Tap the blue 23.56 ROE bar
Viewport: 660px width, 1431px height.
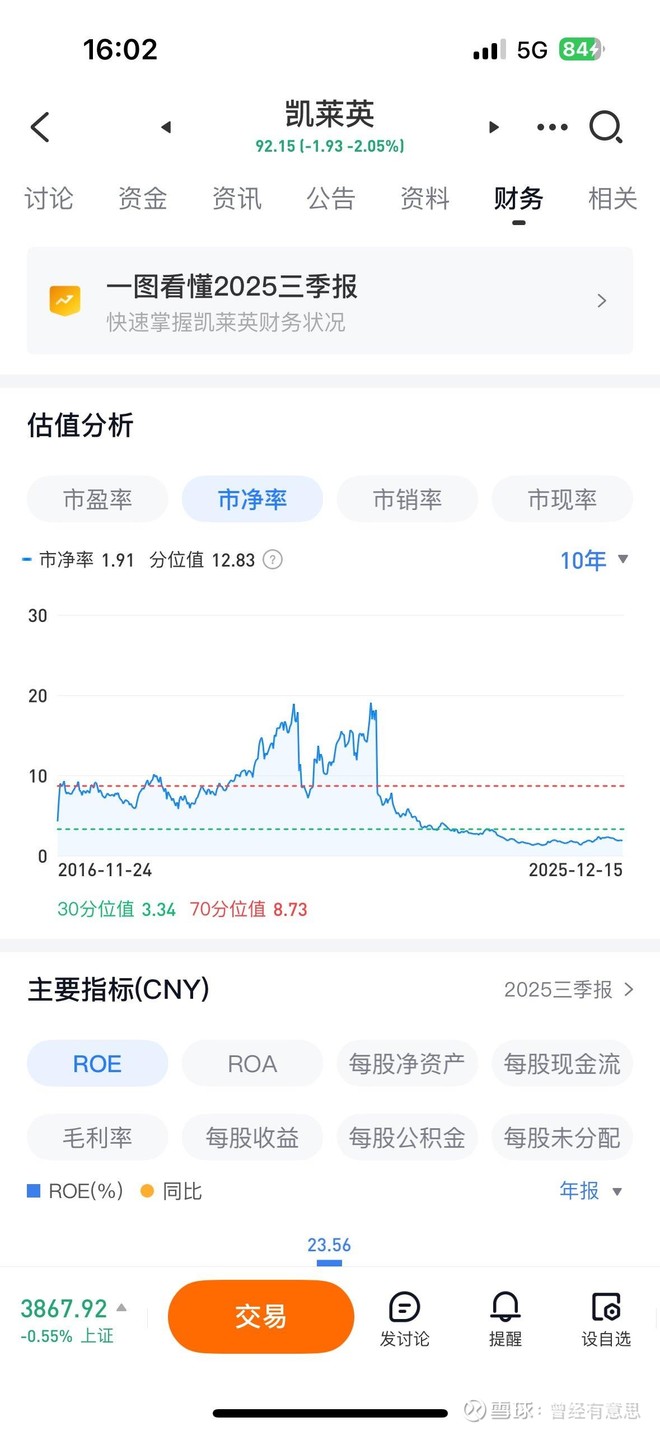click(329, 1263)
